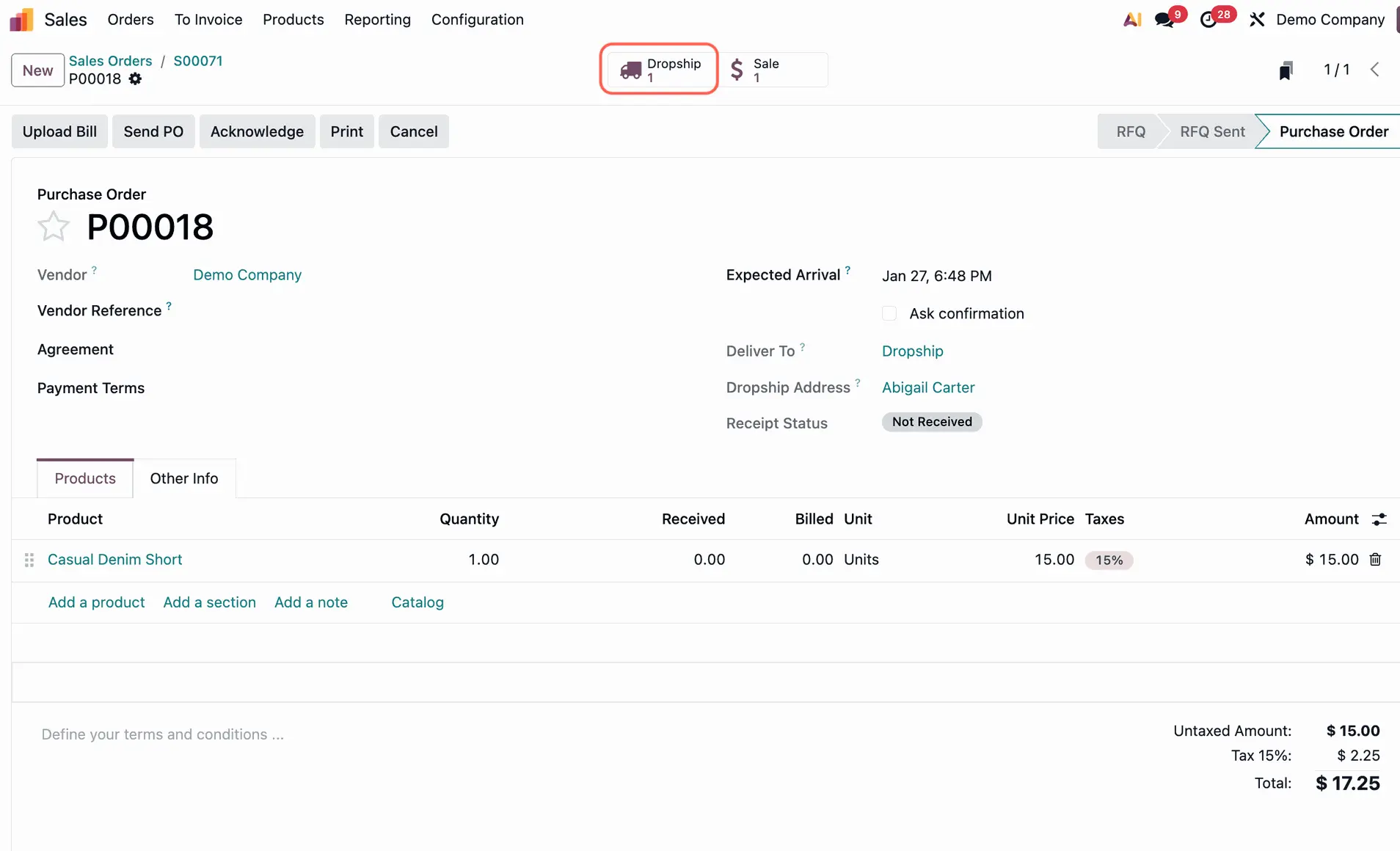Viewport: 1400px width, 851px height.
Task: Open the Configuration menu
Action: (477, 20)
